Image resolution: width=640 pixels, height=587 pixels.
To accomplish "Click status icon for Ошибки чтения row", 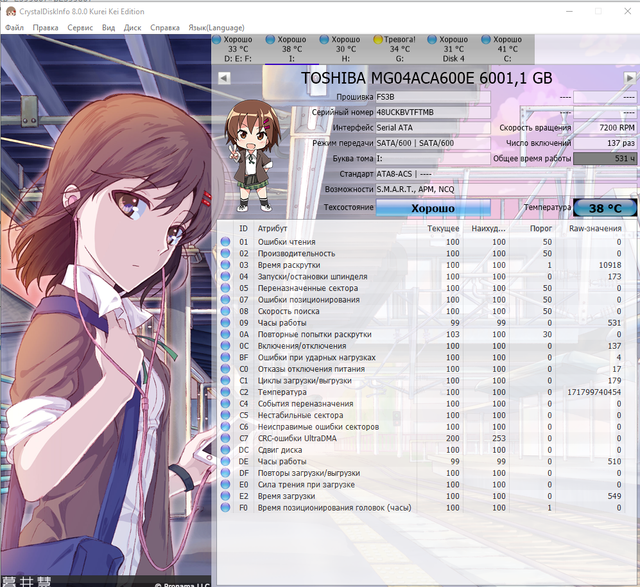I will [225, 242].
